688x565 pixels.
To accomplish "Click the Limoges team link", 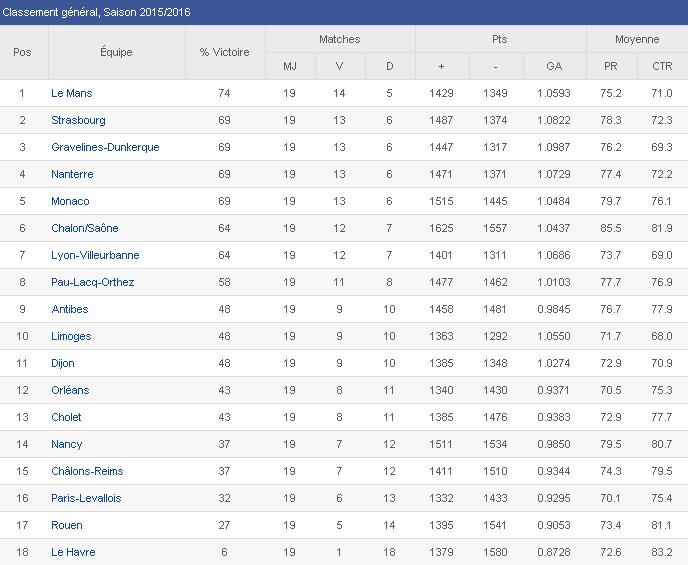I will [71, 336].
